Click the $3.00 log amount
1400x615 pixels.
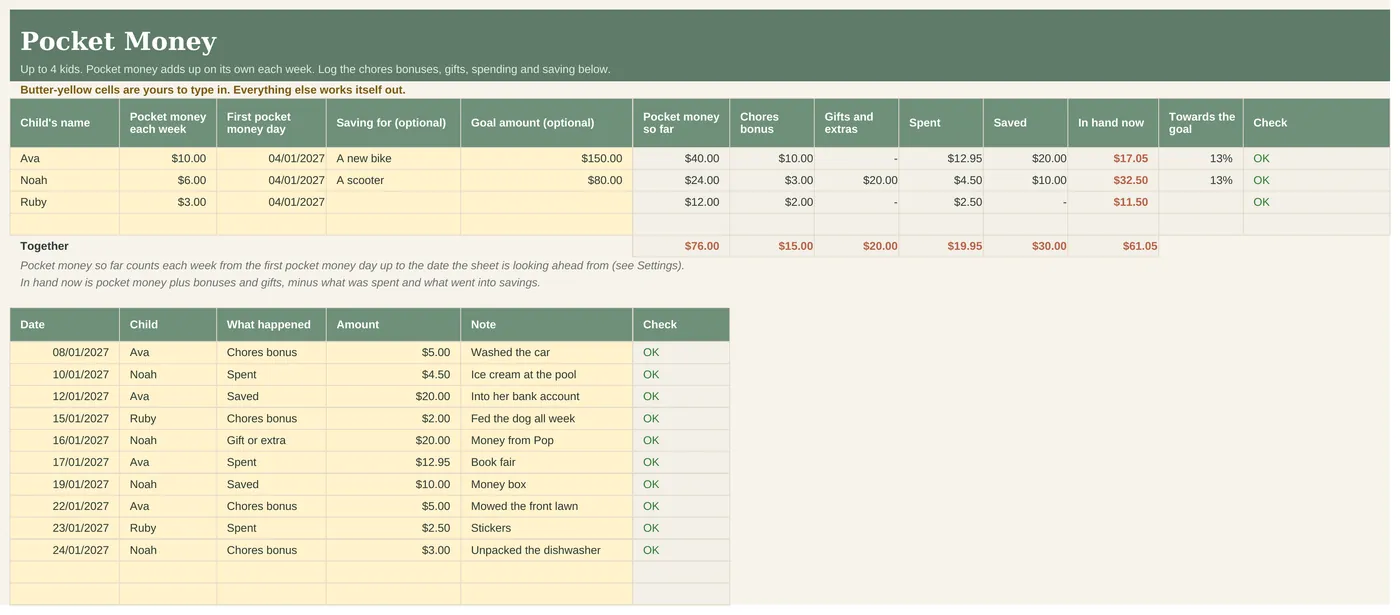pyautogui.click(x=393, y=550)
